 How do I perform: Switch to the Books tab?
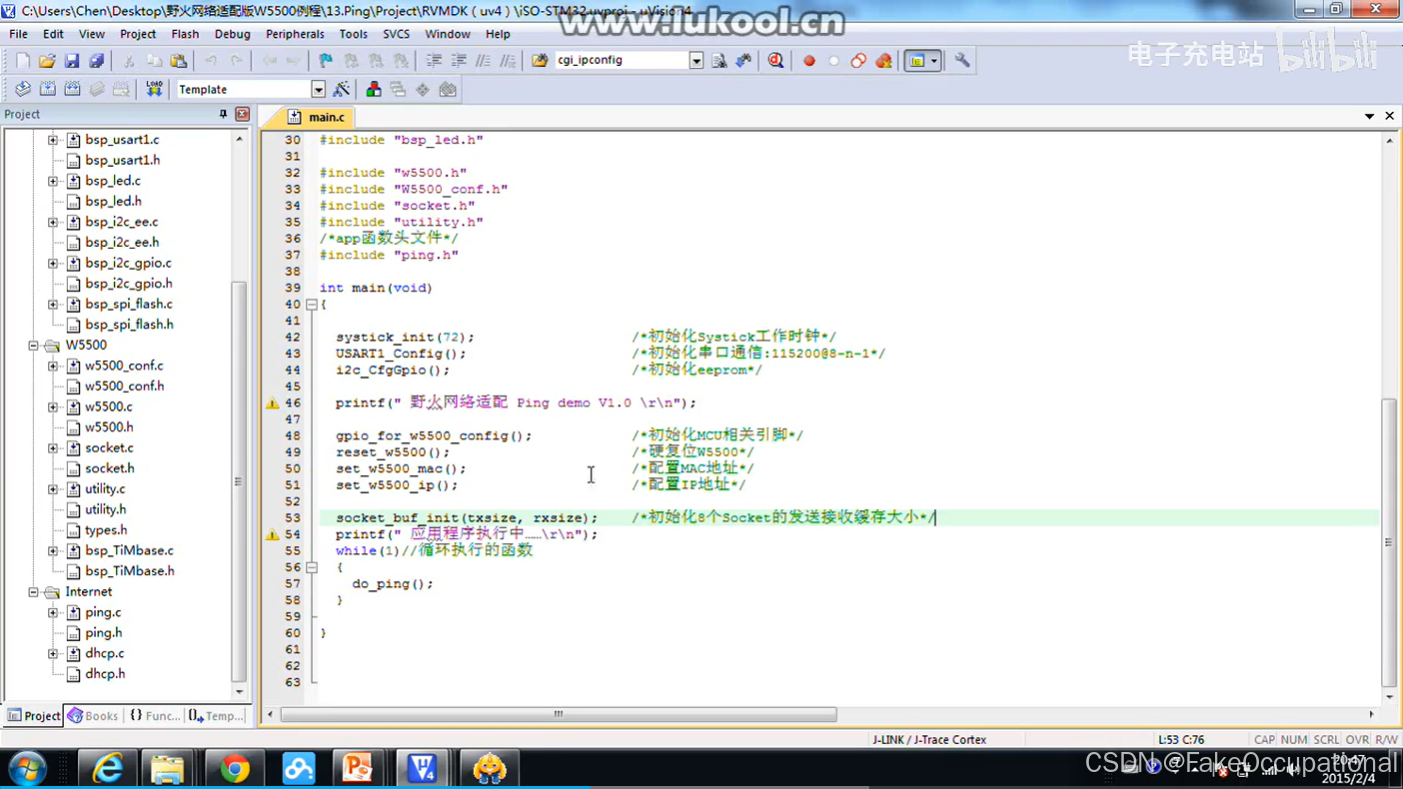(93, 716)
